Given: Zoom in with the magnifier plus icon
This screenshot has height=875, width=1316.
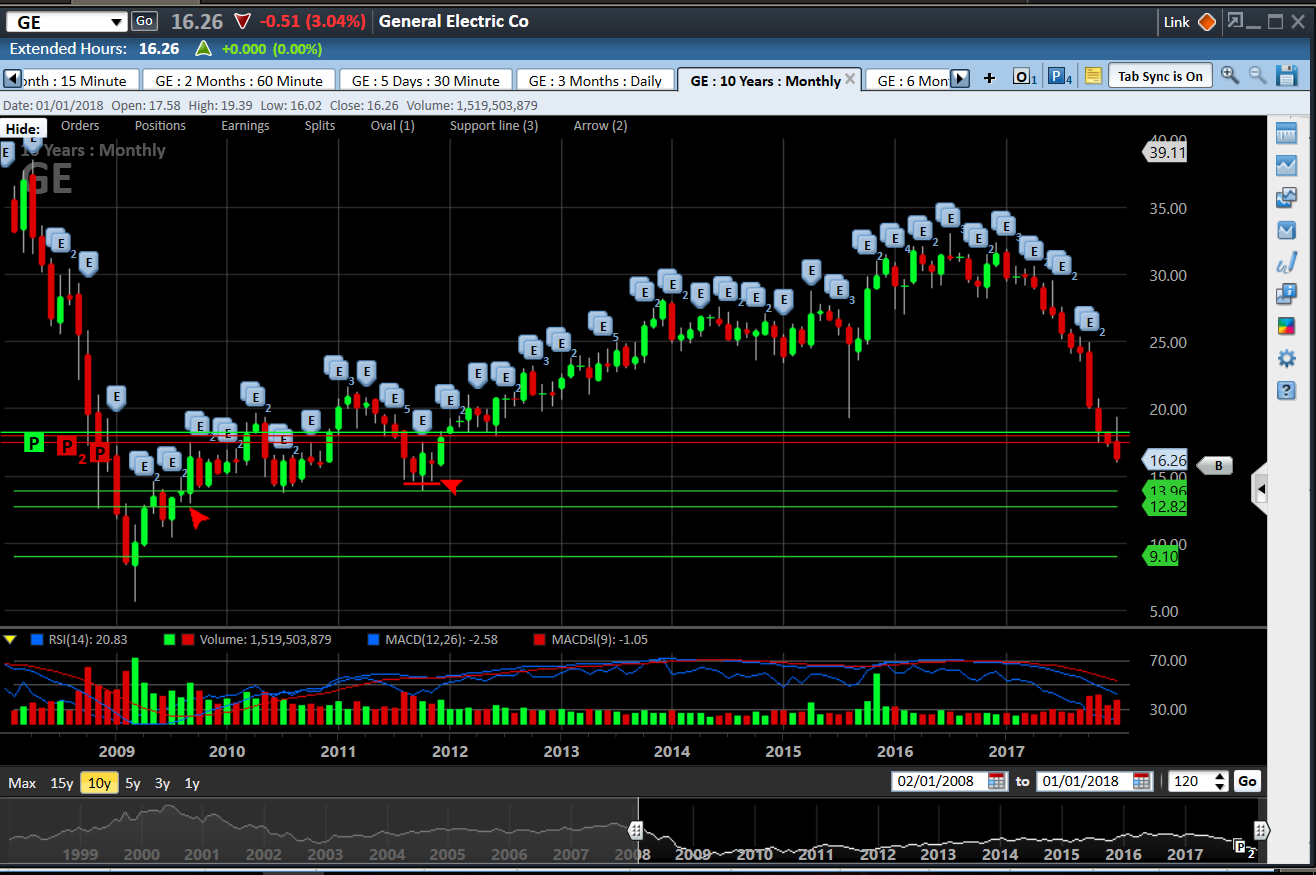Looking at the screenshot, I should [x=1230, y=76].
